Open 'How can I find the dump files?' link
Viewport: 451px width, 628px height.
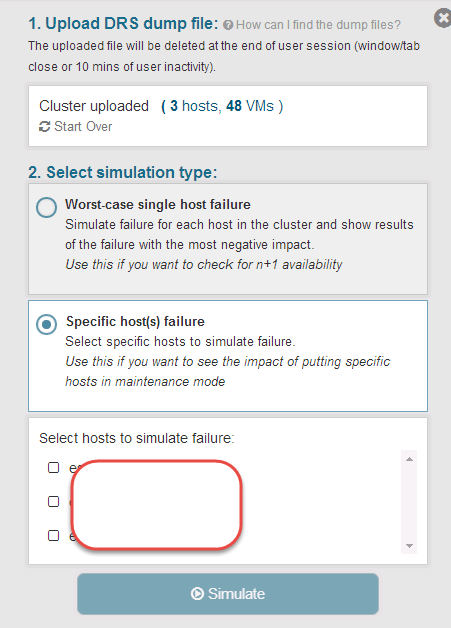pos(318,25)
